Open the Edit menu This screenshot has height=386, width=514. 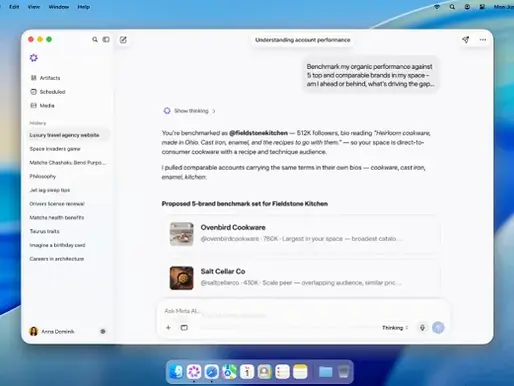[14, 7]
